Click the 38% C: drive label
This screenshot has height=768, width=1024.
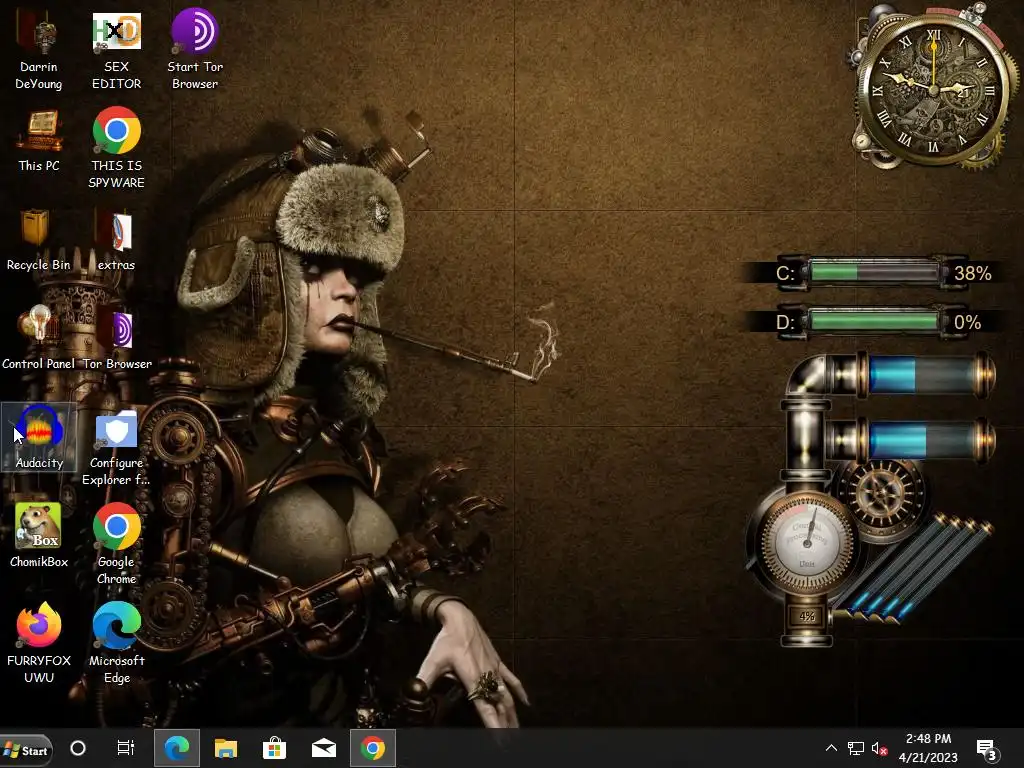click(x=972, y=273)
